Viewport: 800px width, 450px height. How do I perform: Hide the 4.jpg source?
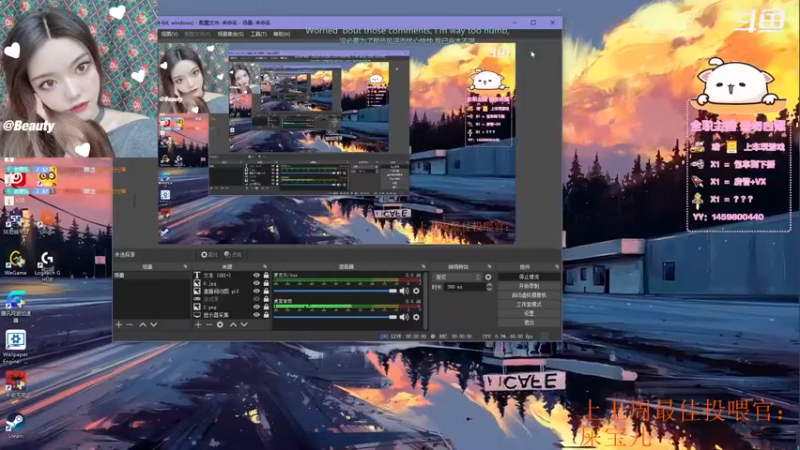(257, 283)
